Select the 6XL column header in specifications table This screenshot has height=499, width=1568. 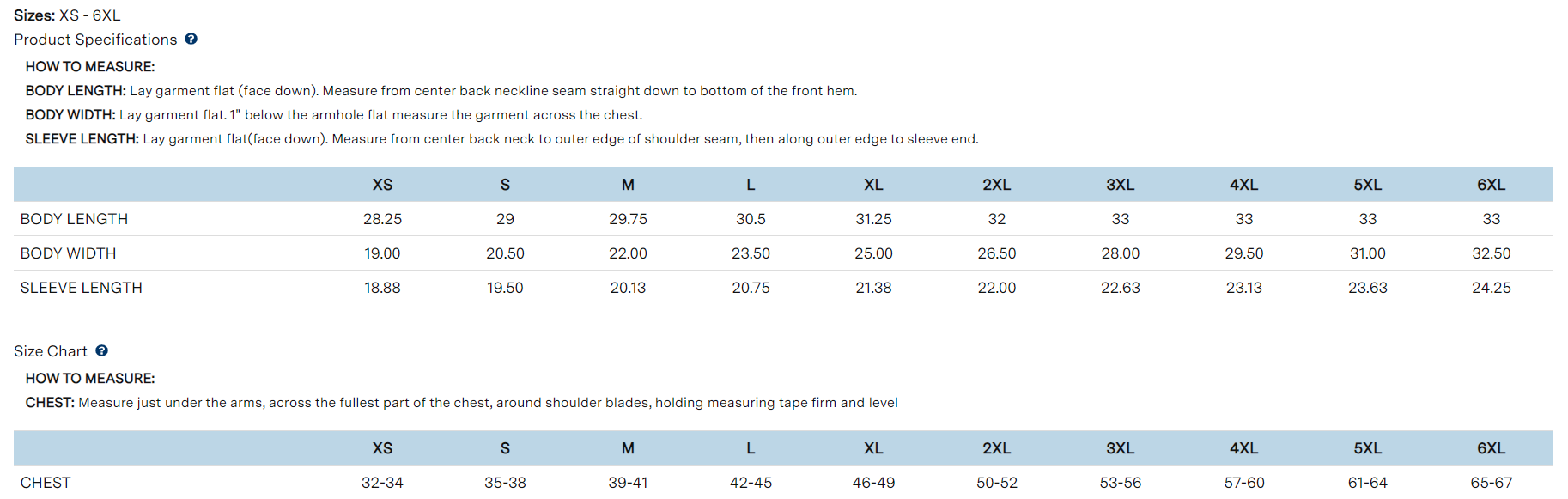(x=1491, y=185)
